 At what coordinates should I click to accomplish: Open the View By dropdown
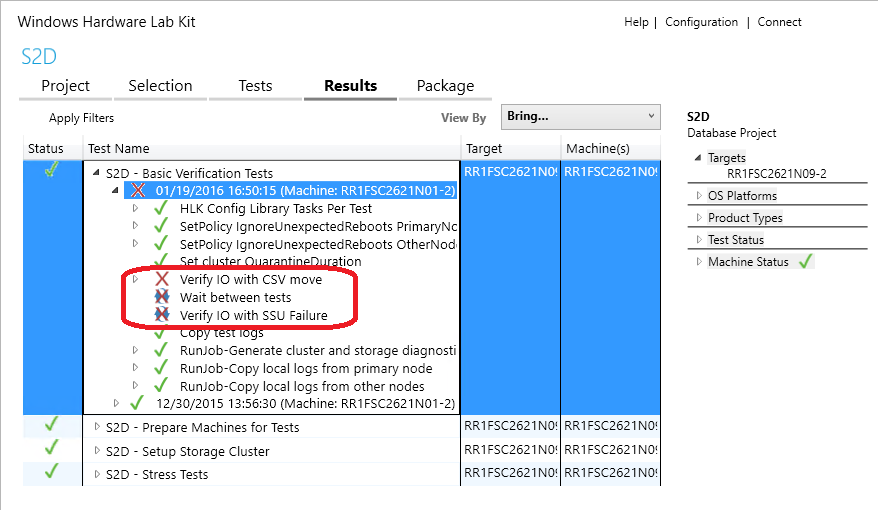[x=581, y=116]
